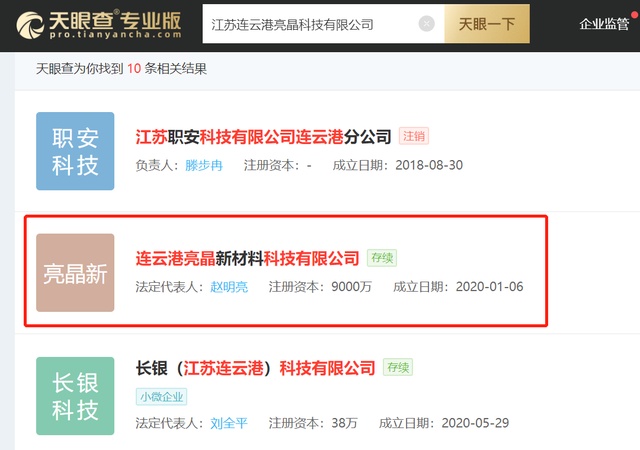
Task: Click the 存续 tag for 亮晶新材料
Action: pos(381,258)
